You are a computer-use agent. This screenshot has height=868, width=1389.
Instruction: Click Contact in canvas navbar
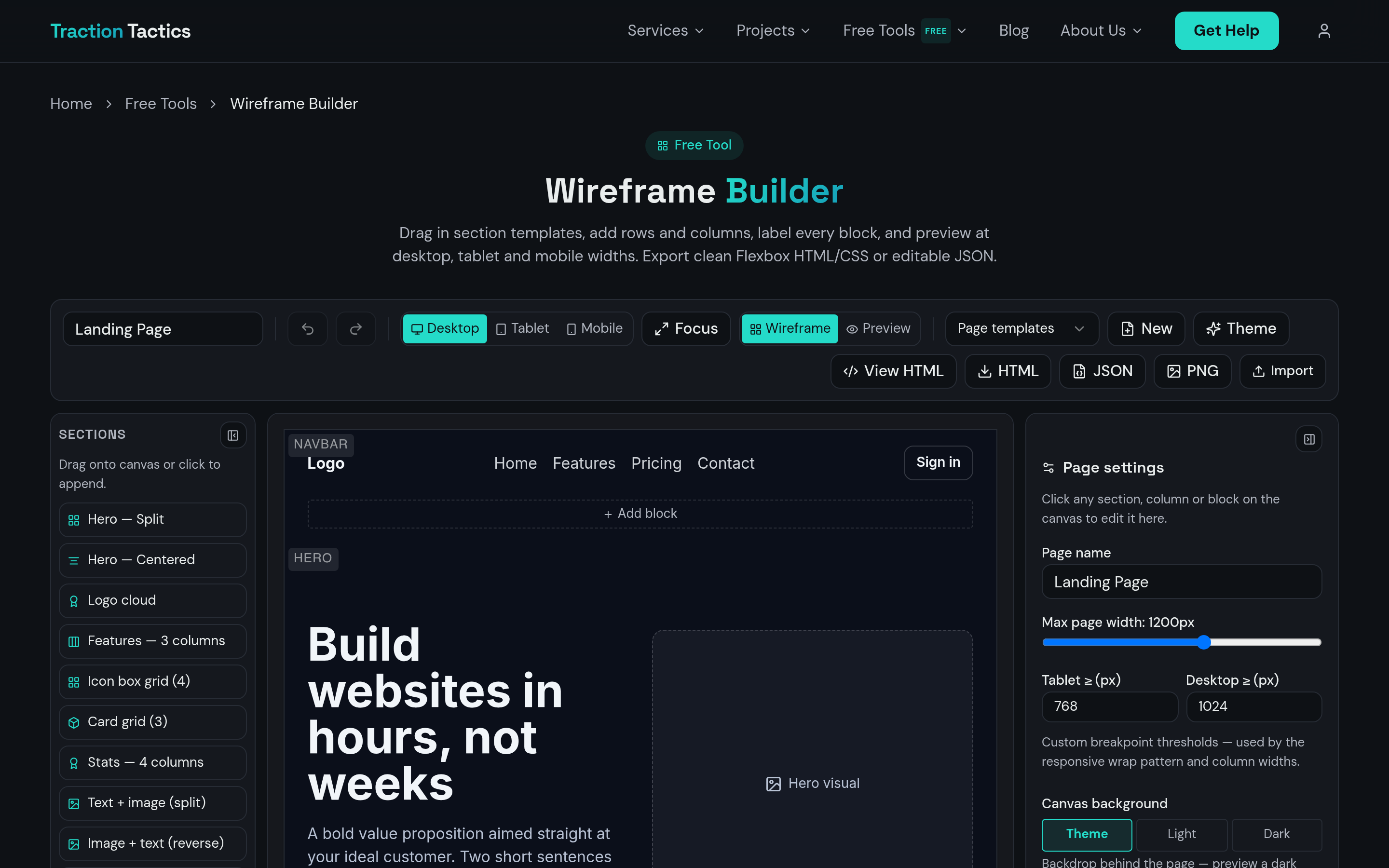725,464
